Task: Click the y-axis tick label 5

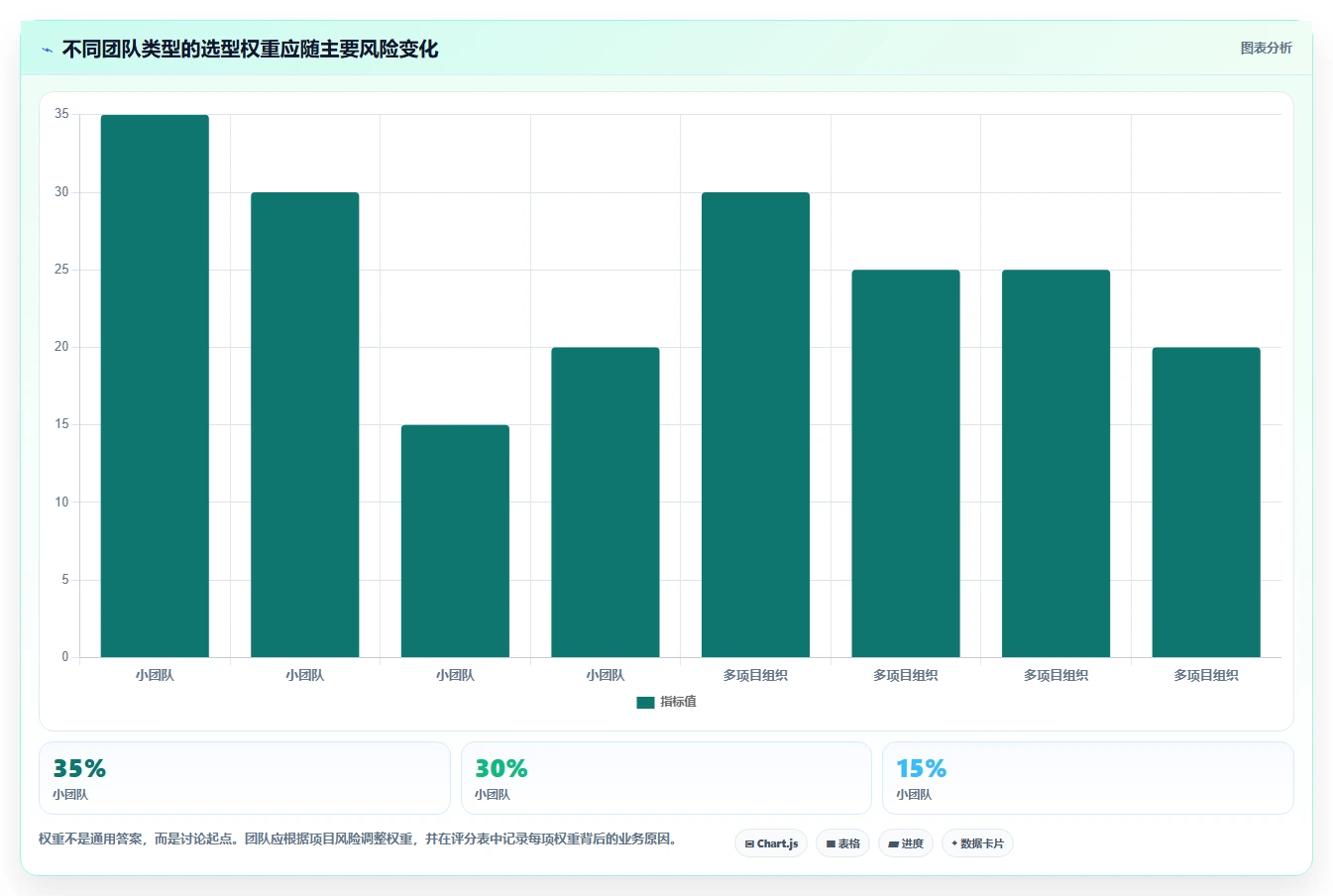Action: click(65, 580)
